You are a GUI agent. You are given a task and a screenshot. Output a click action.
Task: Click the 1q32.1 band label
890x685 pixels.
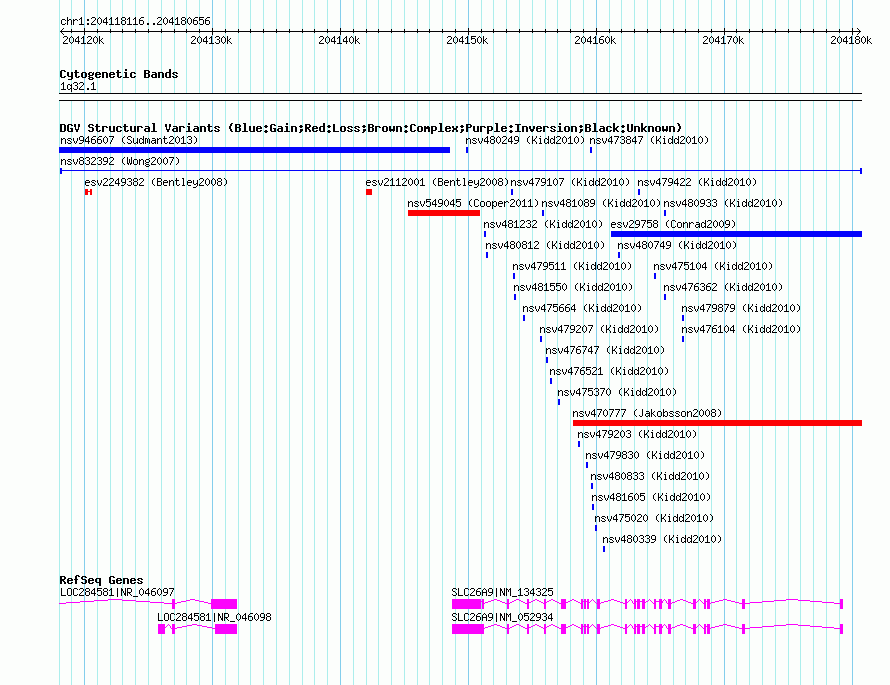click(78, 87)
